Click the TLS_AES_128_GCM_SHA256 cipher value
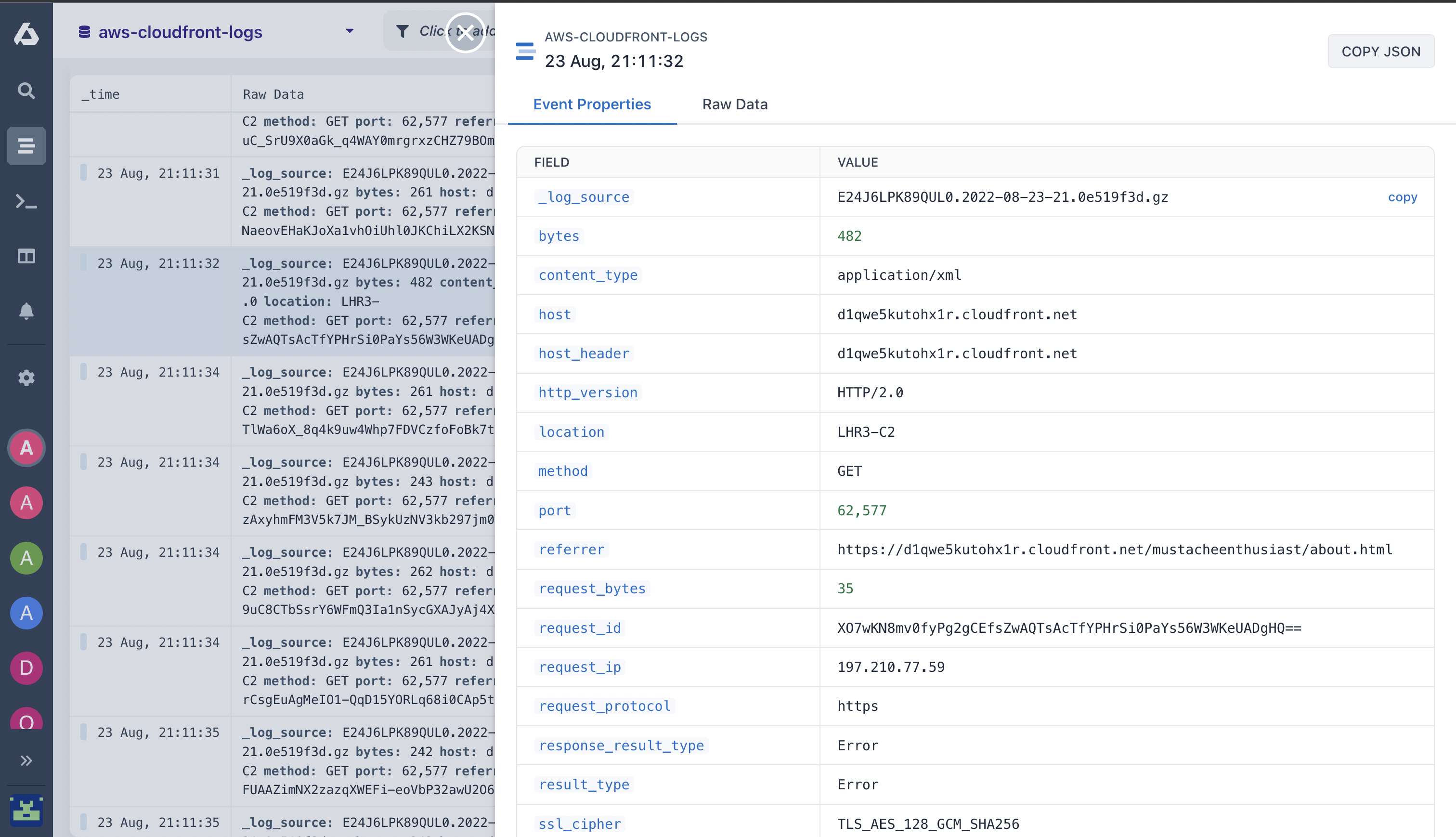 [x=928, y=824]
